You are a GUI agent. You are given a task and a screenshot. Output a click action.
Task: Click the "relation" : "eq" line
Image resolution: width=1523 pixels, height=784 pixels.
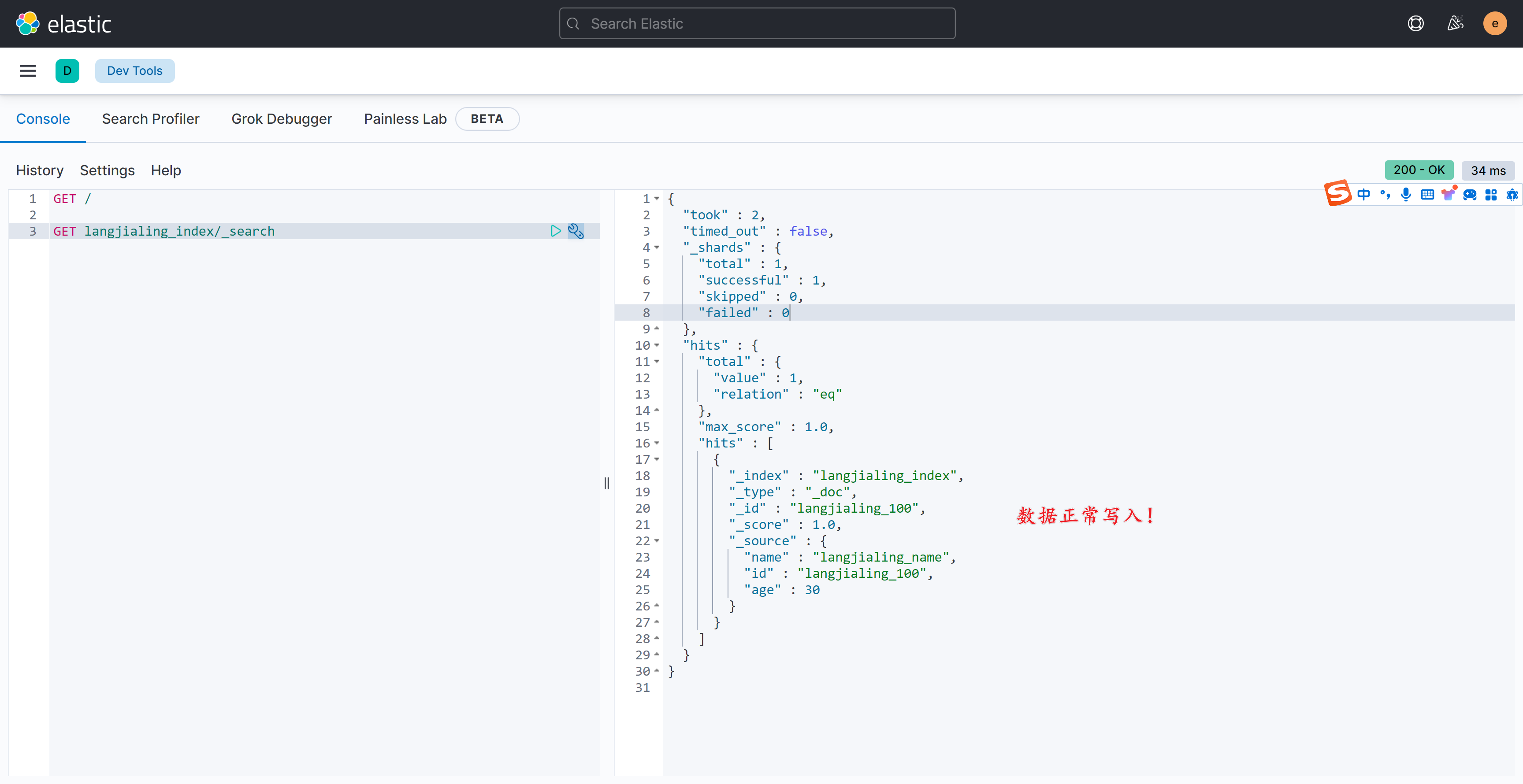[x=777, y=394]
